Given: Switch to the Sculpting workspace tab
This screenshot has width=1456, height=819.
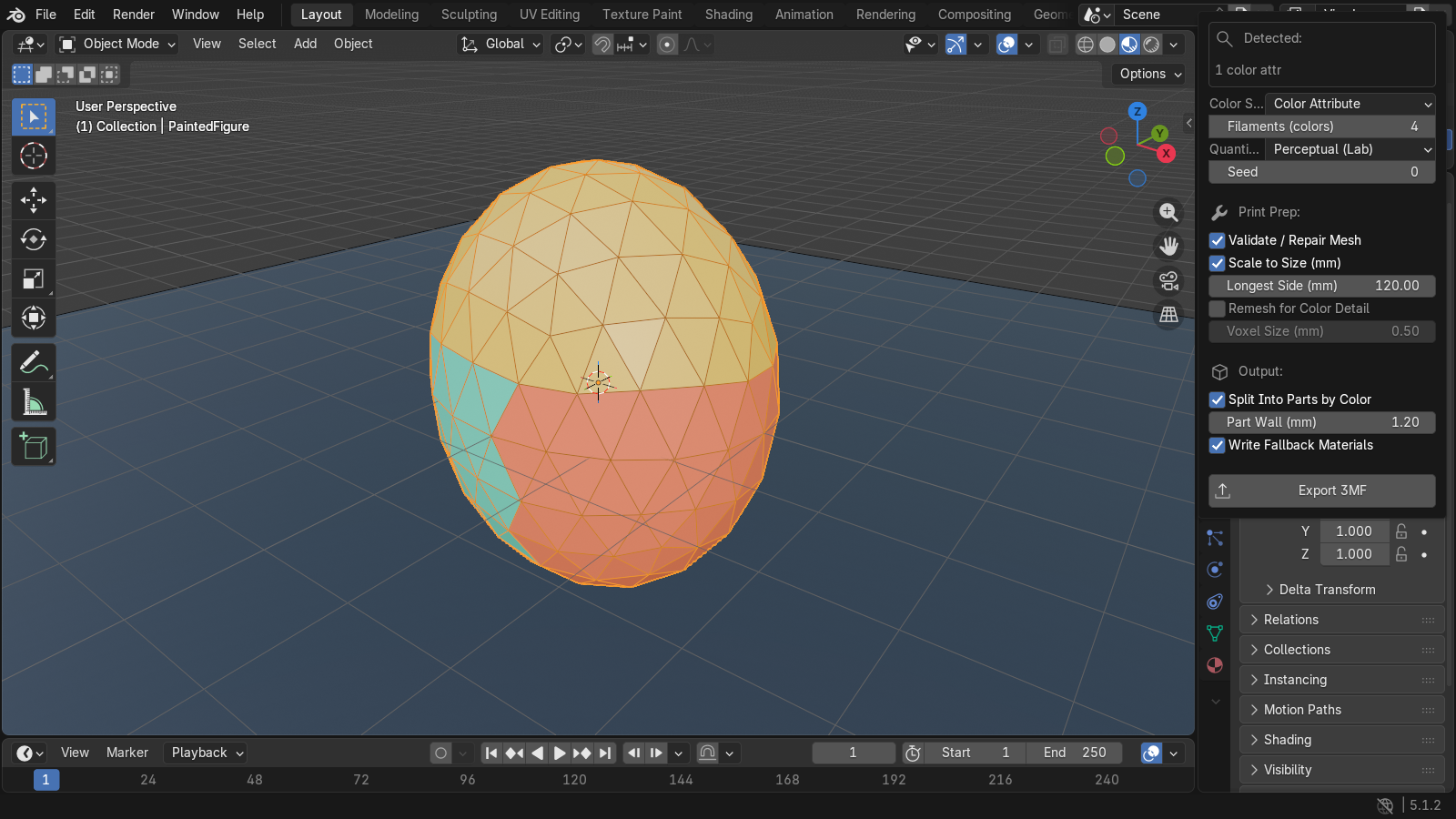Looking at the screenshot, I should click(x=469, y=15).
